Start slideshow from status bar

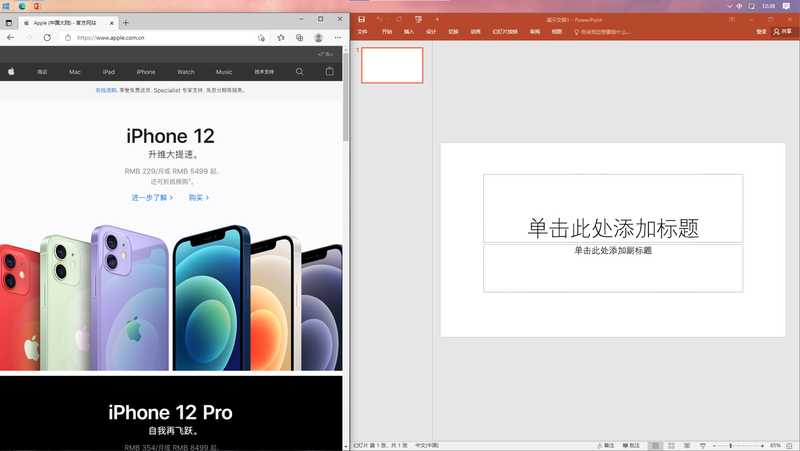click(x=703, y=445)
